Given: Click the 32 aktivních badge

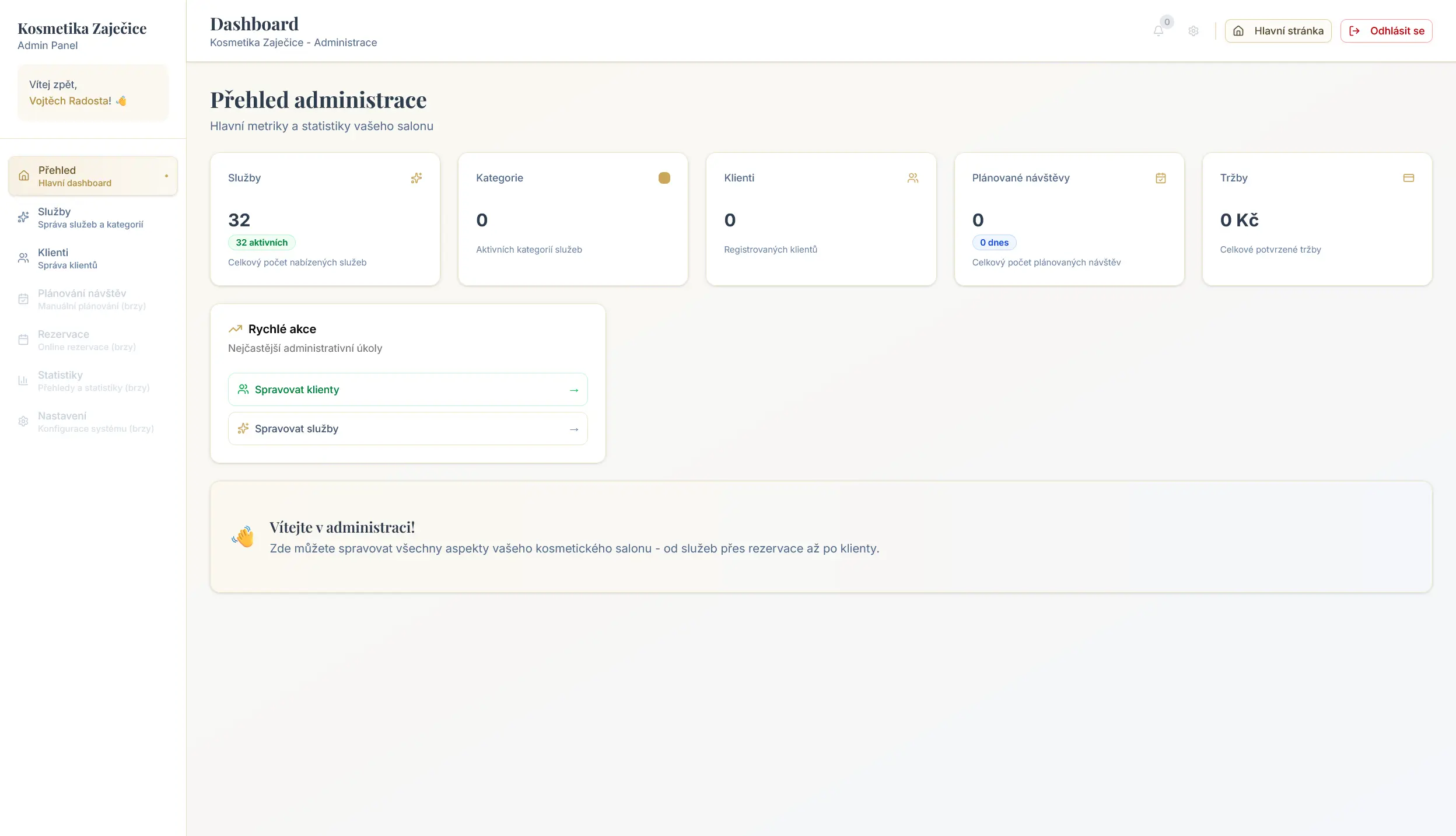Looking at the screenshot, I should [261, 243].
